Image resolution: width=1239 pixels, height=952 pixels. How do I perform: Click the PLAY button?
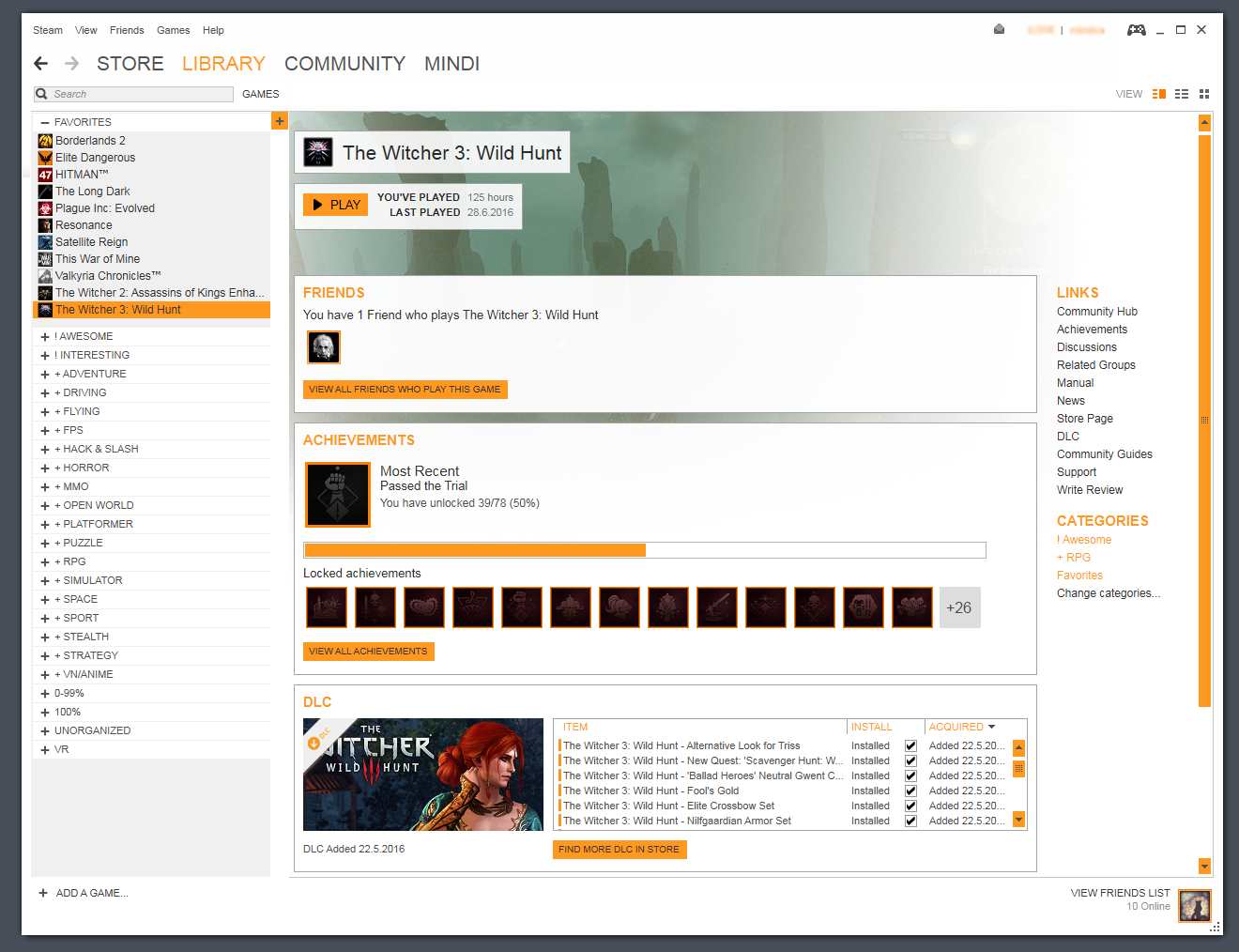[335, 205]
